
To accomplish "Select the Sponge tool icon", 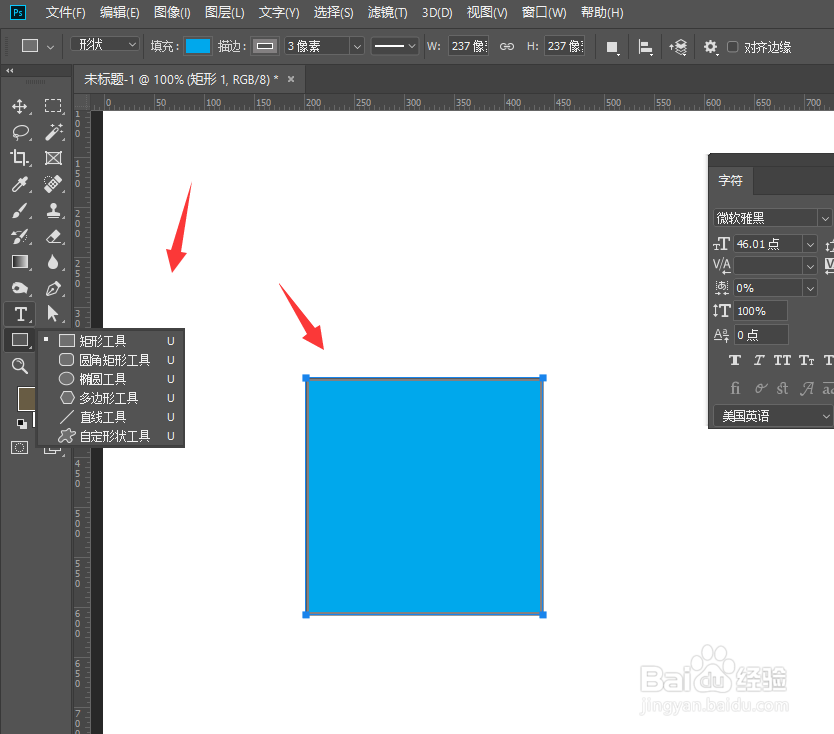I will [x=20, y=288].
